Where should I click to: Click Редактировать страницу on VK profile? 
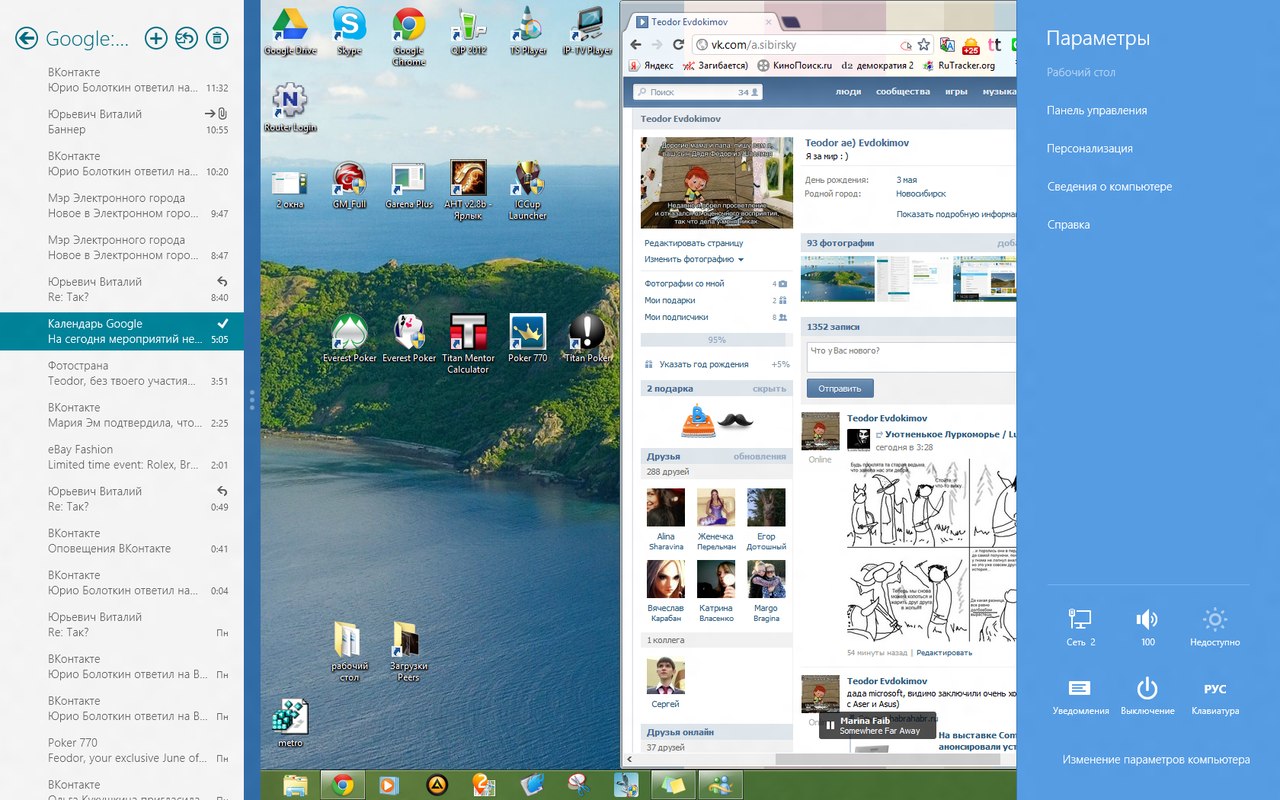pyautogui.click(x=694, y=243)
